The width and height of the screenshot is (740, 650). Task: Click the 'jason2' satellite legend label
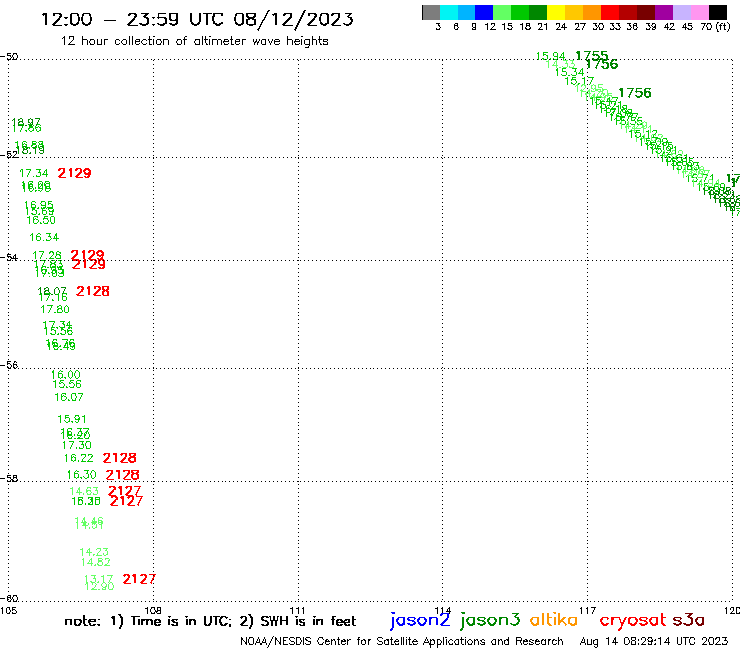(420, 620)
